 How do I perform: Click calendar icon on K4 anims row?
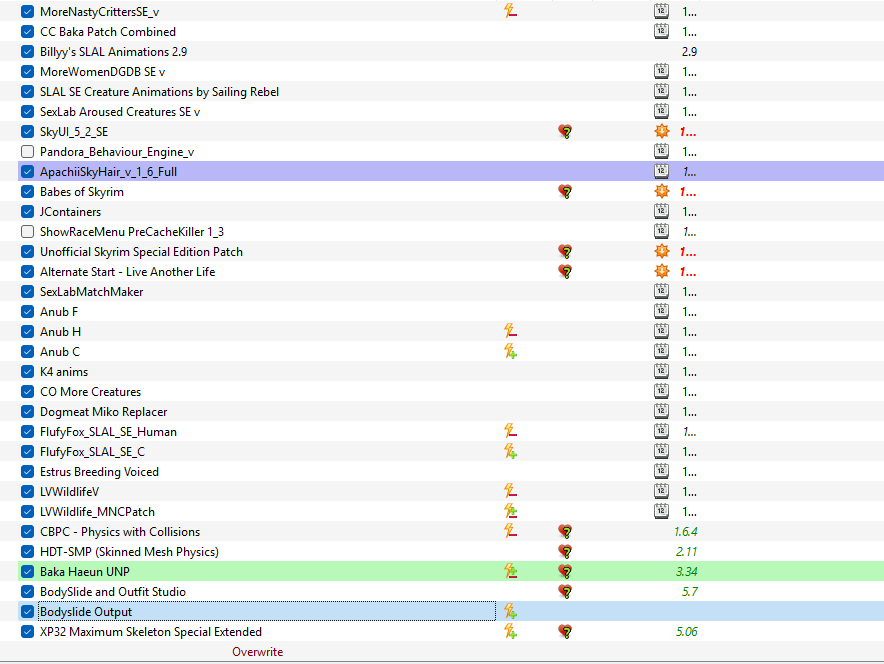click(661, 371)
